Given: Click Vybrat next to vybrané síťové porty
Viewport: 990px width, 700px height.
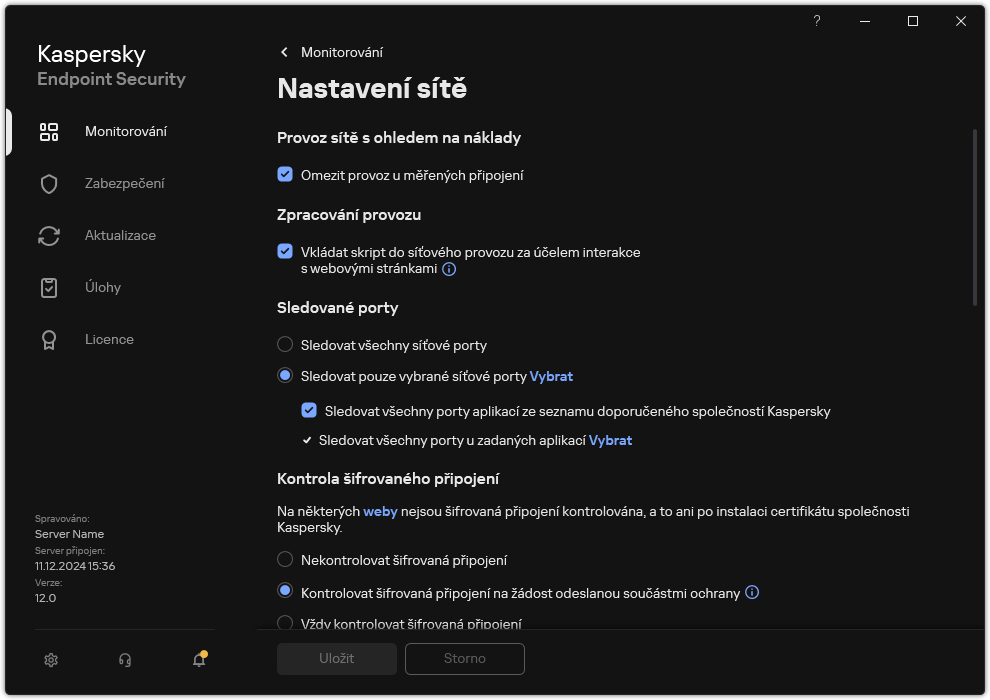Looking at the screenshot, I should coord(552,376).
